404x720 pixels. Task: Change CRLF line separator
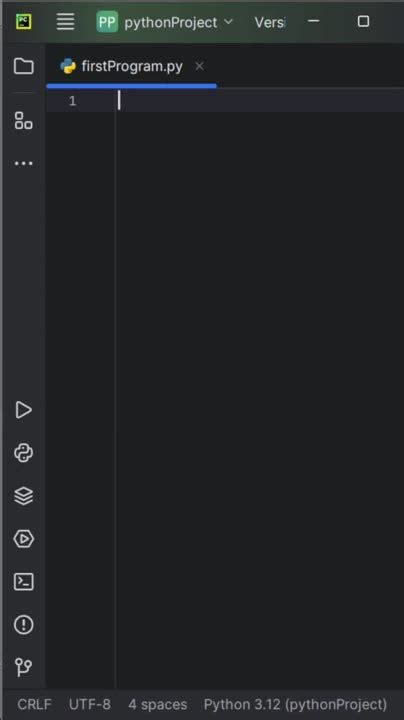tap(34, 704)
